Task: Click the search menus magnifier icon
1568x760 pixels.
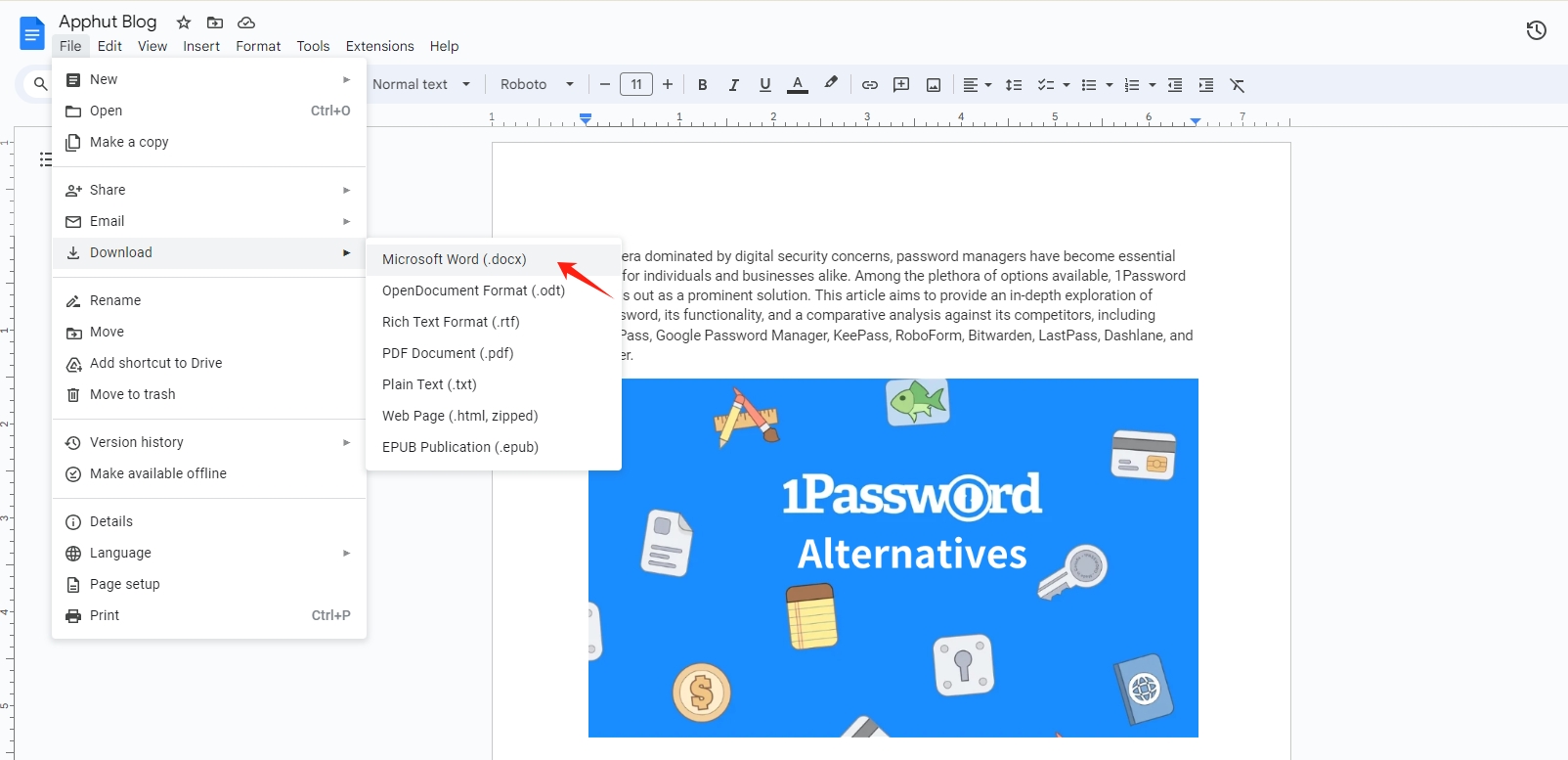Action: 40,84
